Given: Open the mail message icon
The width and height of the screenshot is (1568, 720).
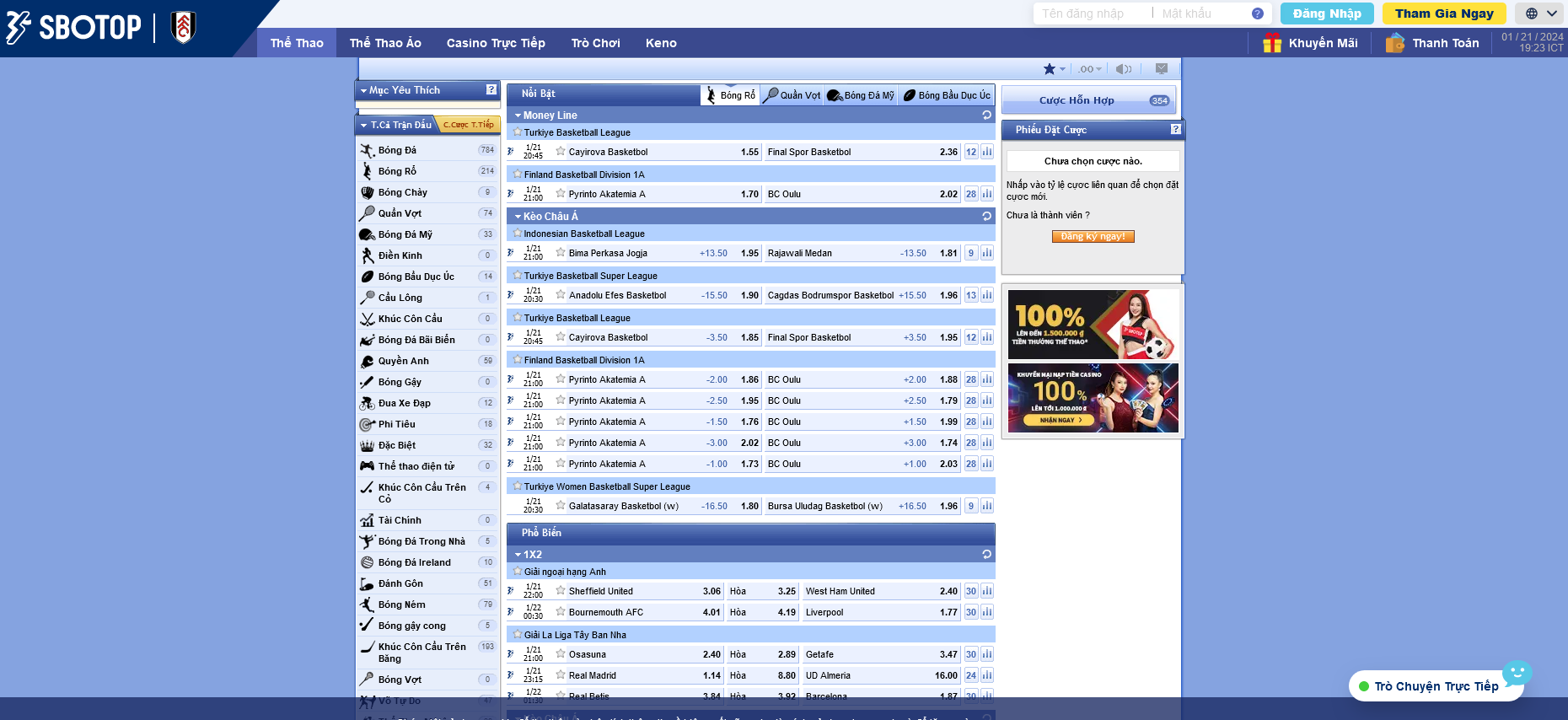Looking at the screenshot, I should pyautogui.click(x=1162, y=69).
